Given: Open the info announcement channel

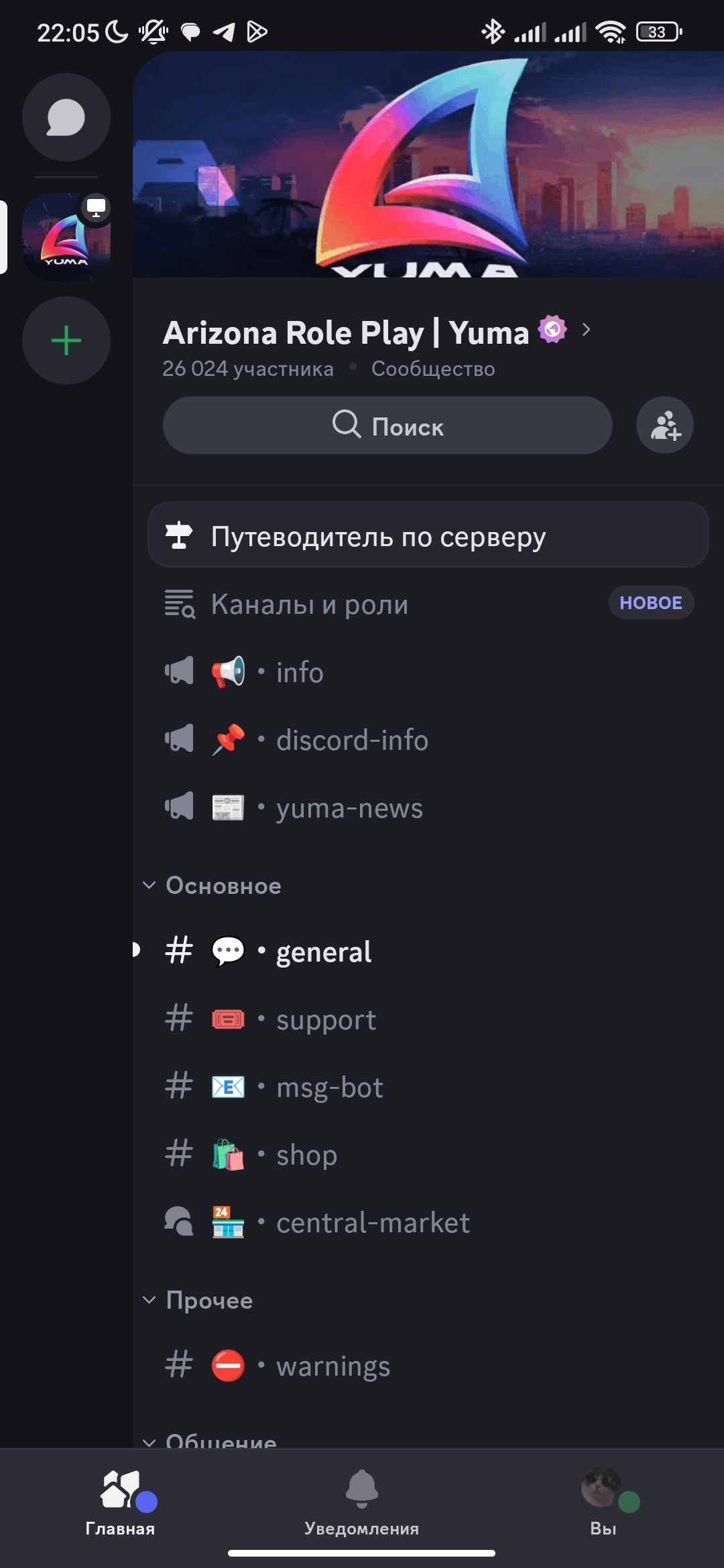Looking at the screenshot, I should pyautogui.click(x=300, y=672).
